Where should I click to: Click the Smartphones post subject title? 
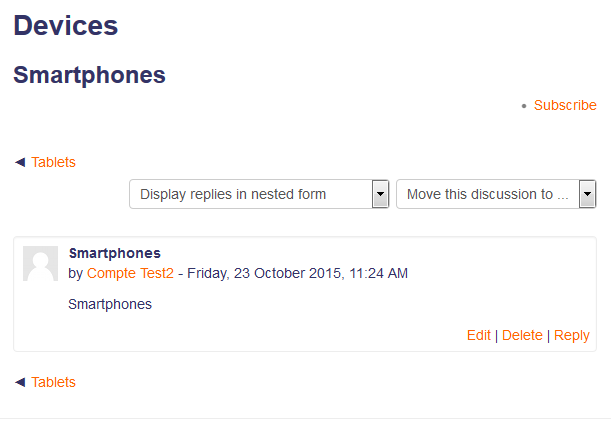coord(115,253)
